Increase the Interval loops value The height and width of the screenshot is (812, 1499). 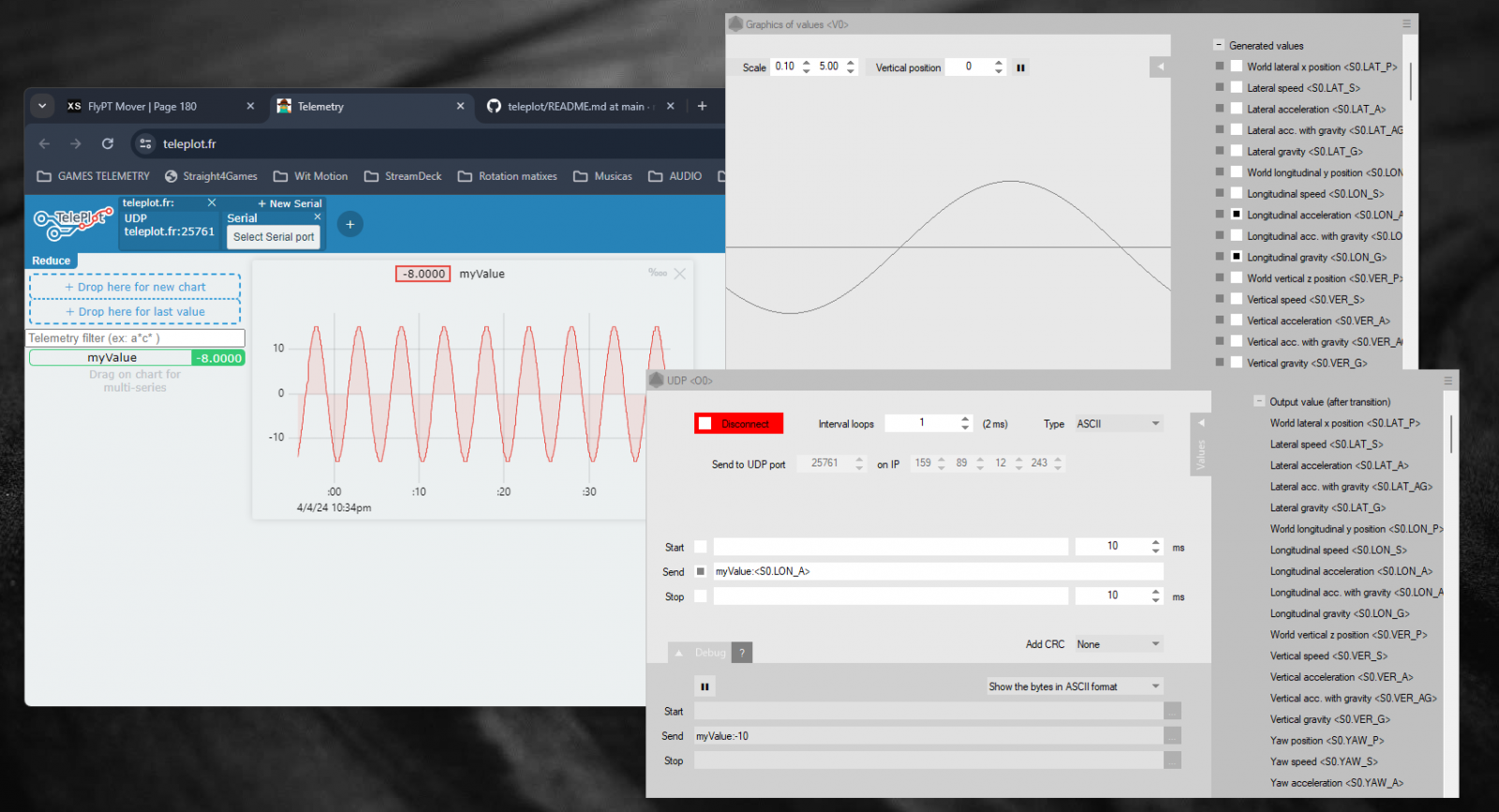[x=965, y=420]
